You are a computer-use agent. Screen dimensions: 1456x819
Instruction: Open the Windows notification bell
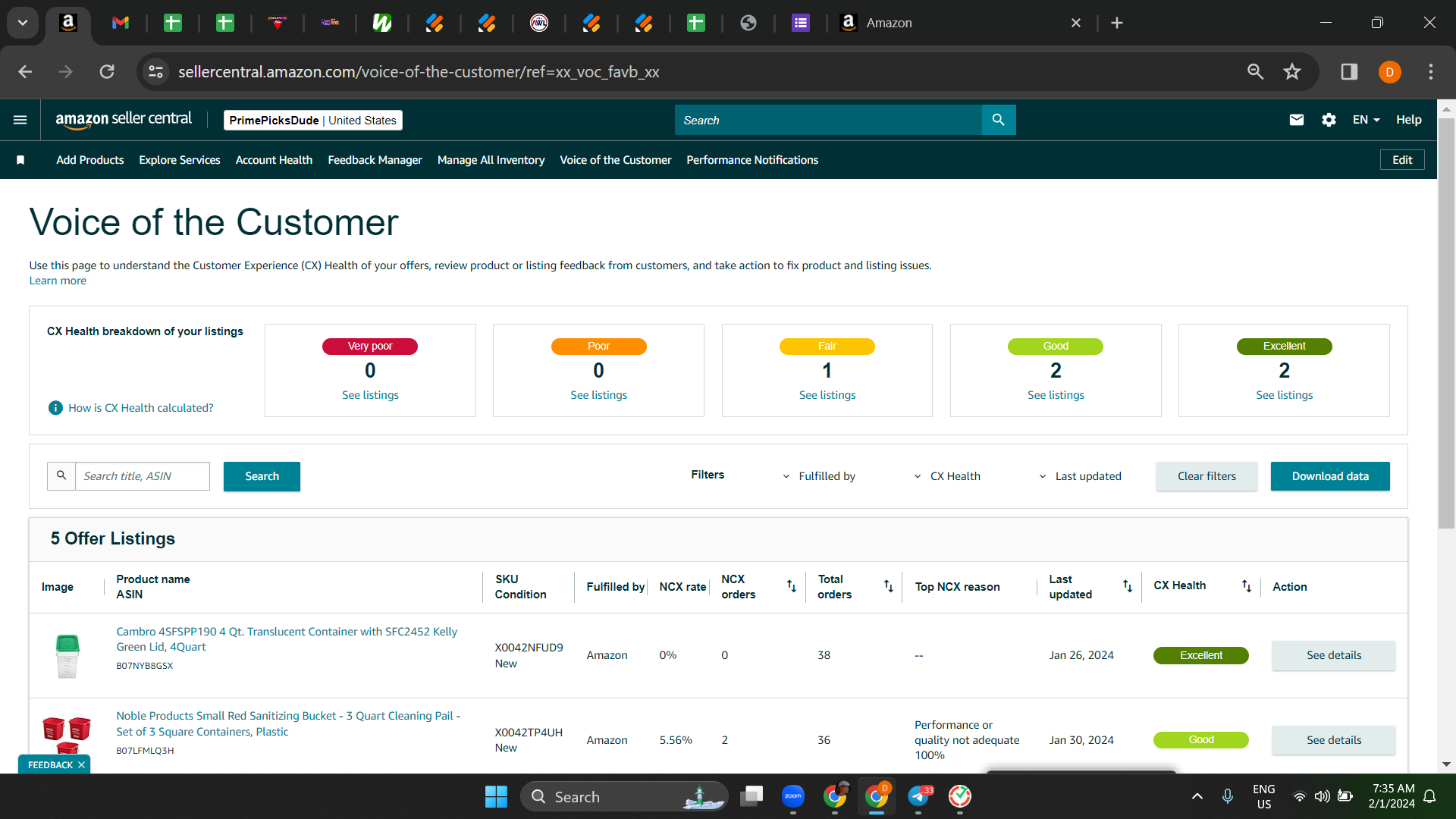[1429, 796]
